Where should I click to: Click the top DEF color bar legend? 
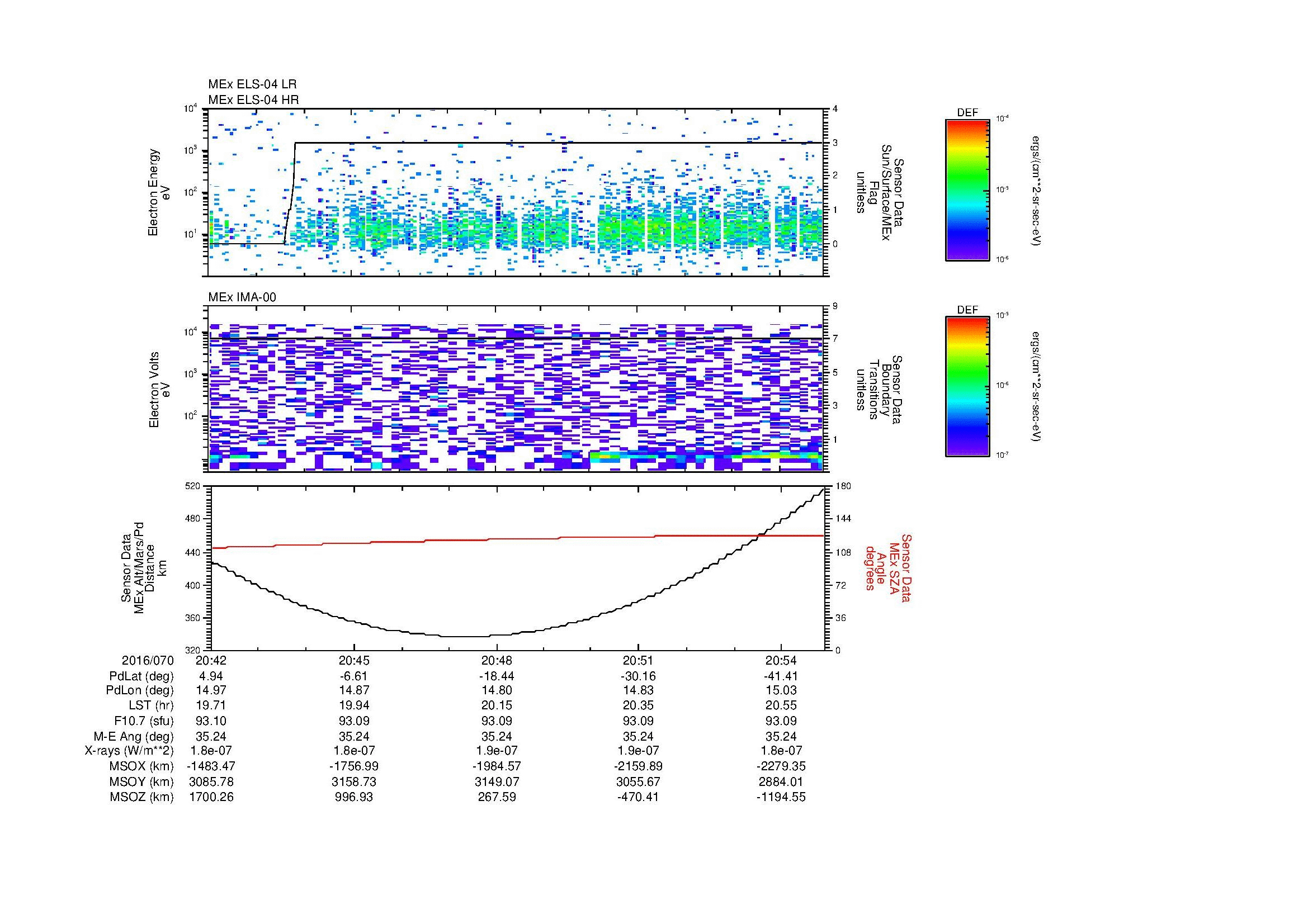tap(967, 189)
